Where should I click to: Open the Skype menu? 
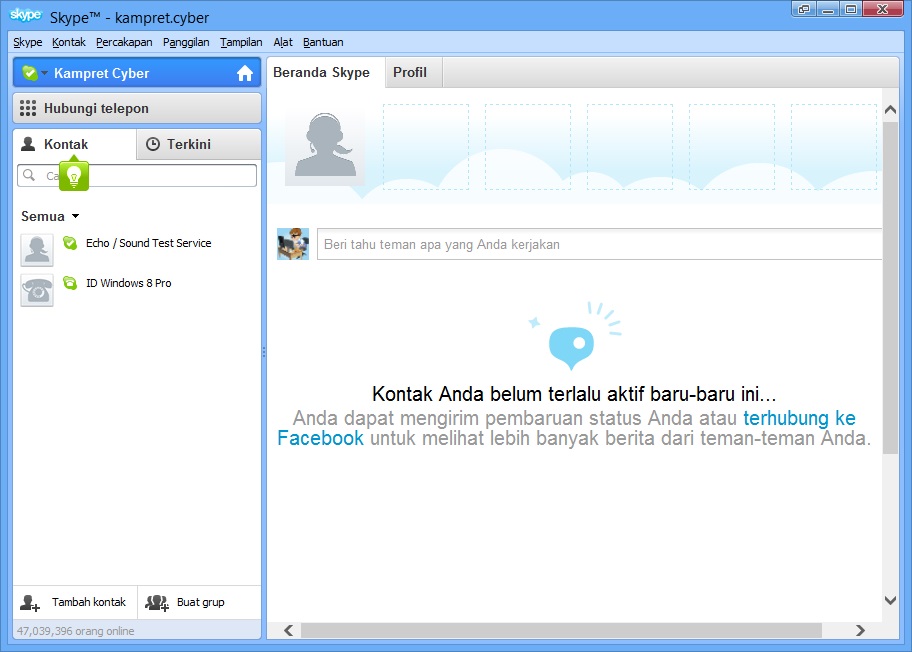click(x=27, y=42)
